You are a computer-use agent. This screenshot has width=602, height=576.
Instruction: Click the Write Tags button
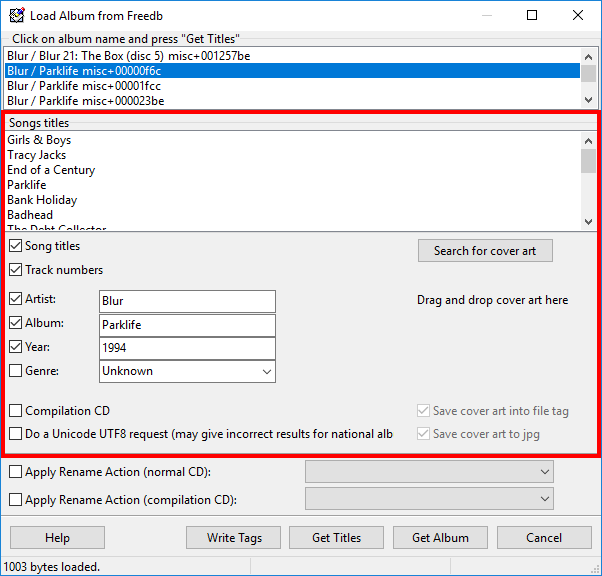pos(233,538)
